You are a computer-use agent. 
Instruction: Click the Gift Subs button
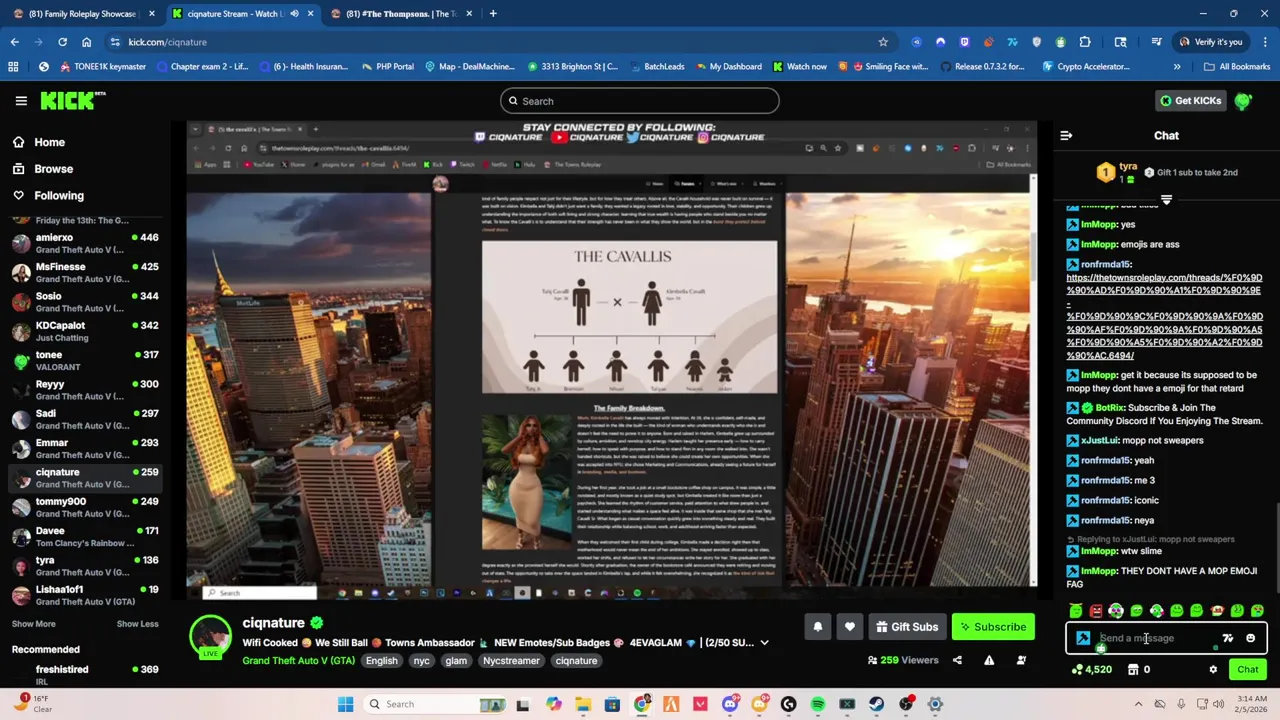(907, 627)
